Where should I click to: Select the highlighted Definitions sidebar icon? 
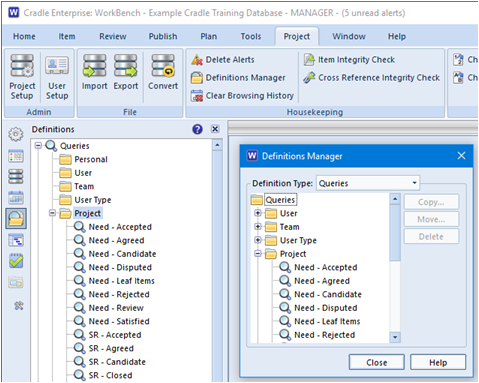coord(16,219)
